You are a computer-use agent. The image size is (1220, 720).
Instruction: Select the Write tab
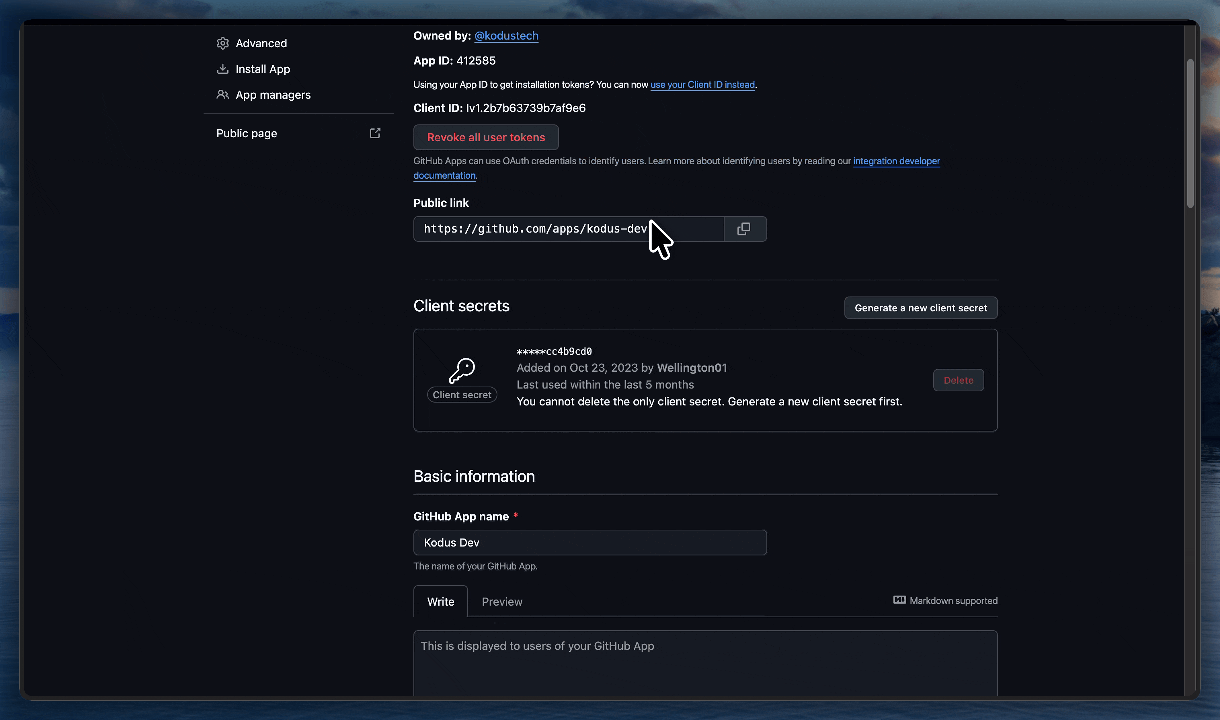pos(440,602)
